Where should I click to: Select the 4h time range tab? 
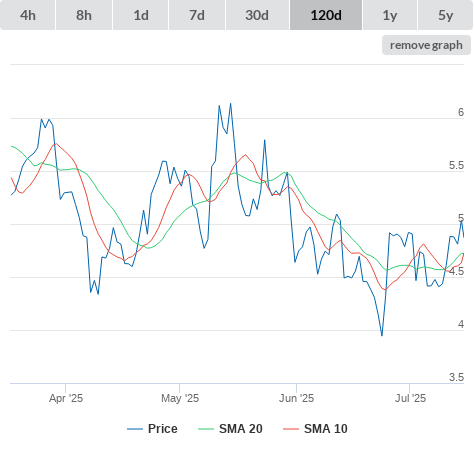(x=28, y=15)
